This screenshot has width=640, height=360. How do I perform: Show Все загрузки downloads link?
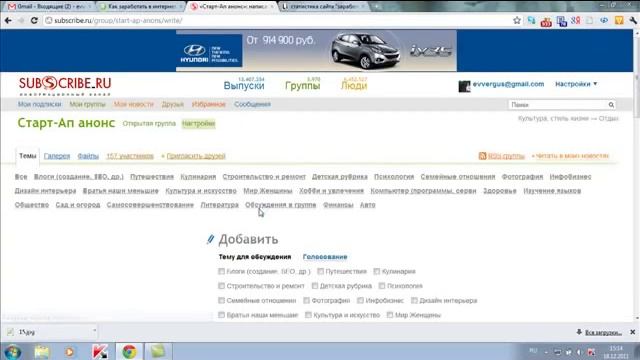[603, 333]
